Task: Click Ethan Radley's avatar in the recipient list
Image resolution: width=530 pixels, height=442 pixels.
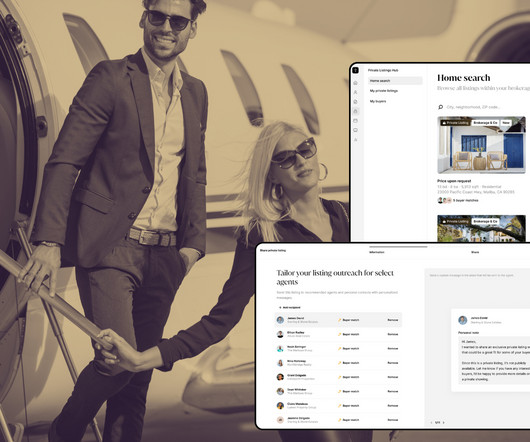Action: coord(280,334)
